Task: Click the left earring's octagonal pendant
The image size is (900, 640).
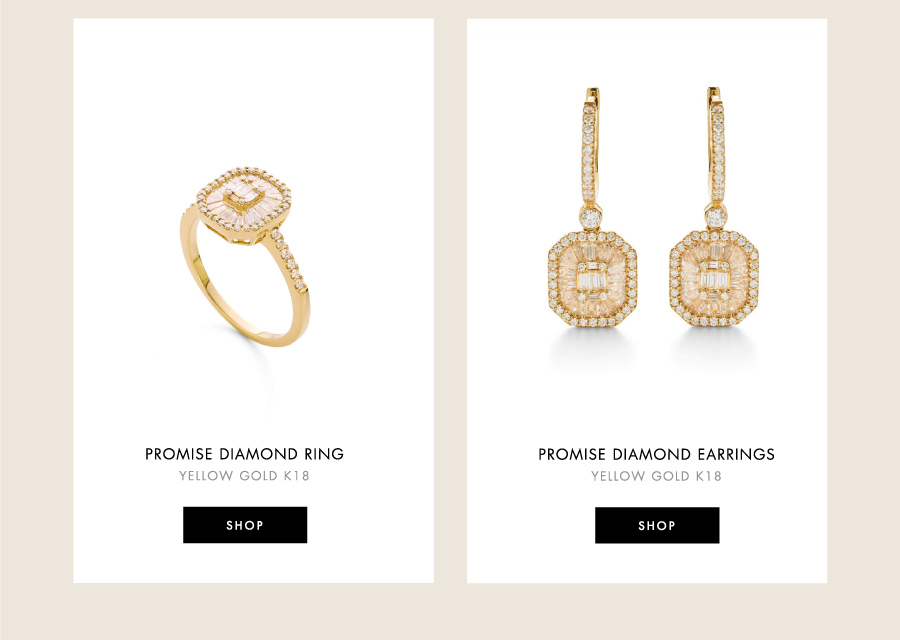Action: coord(592,280)
